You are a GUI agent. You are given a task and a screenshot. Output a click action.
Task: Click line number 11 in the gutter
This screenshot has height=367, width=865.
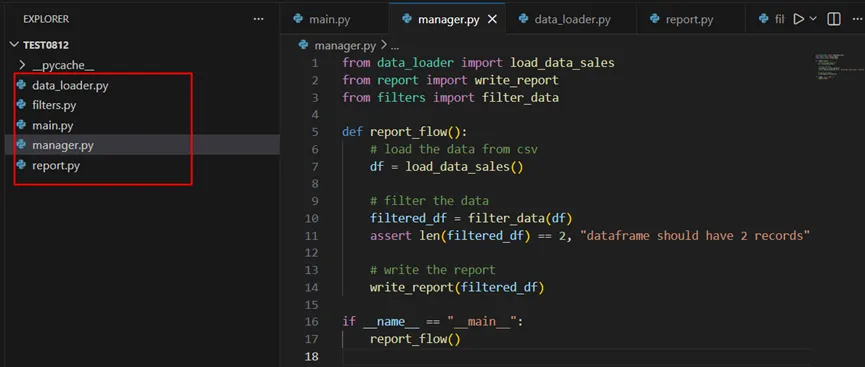(312, 236)
